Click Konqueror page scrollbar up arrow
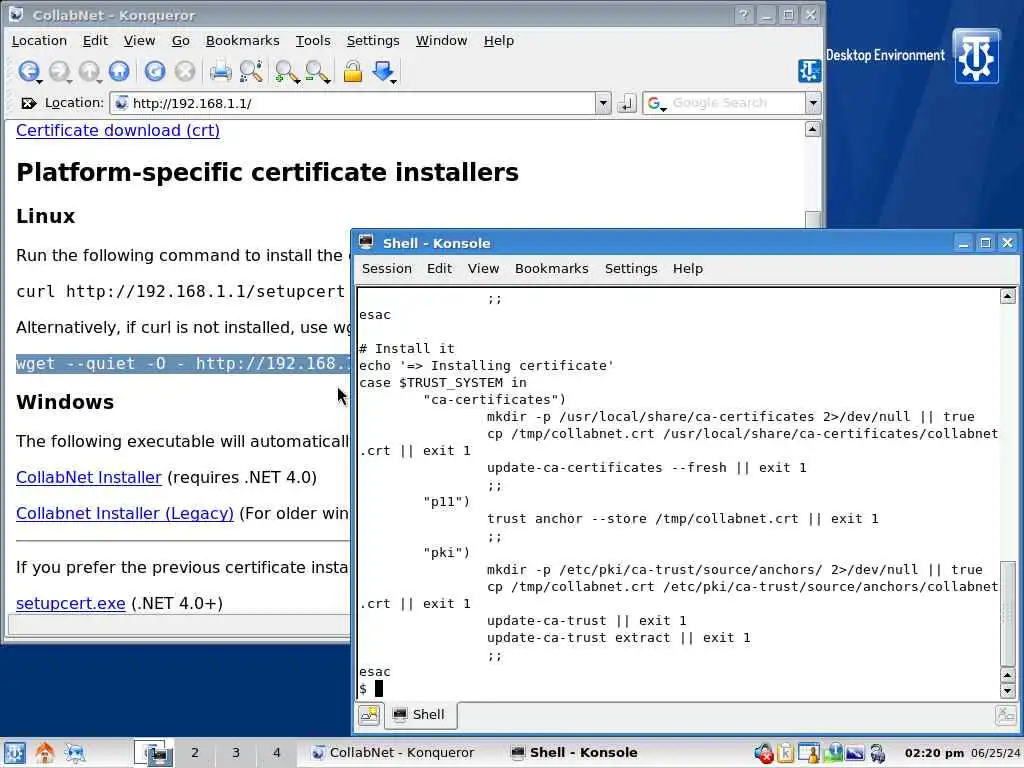 [812, 129]
